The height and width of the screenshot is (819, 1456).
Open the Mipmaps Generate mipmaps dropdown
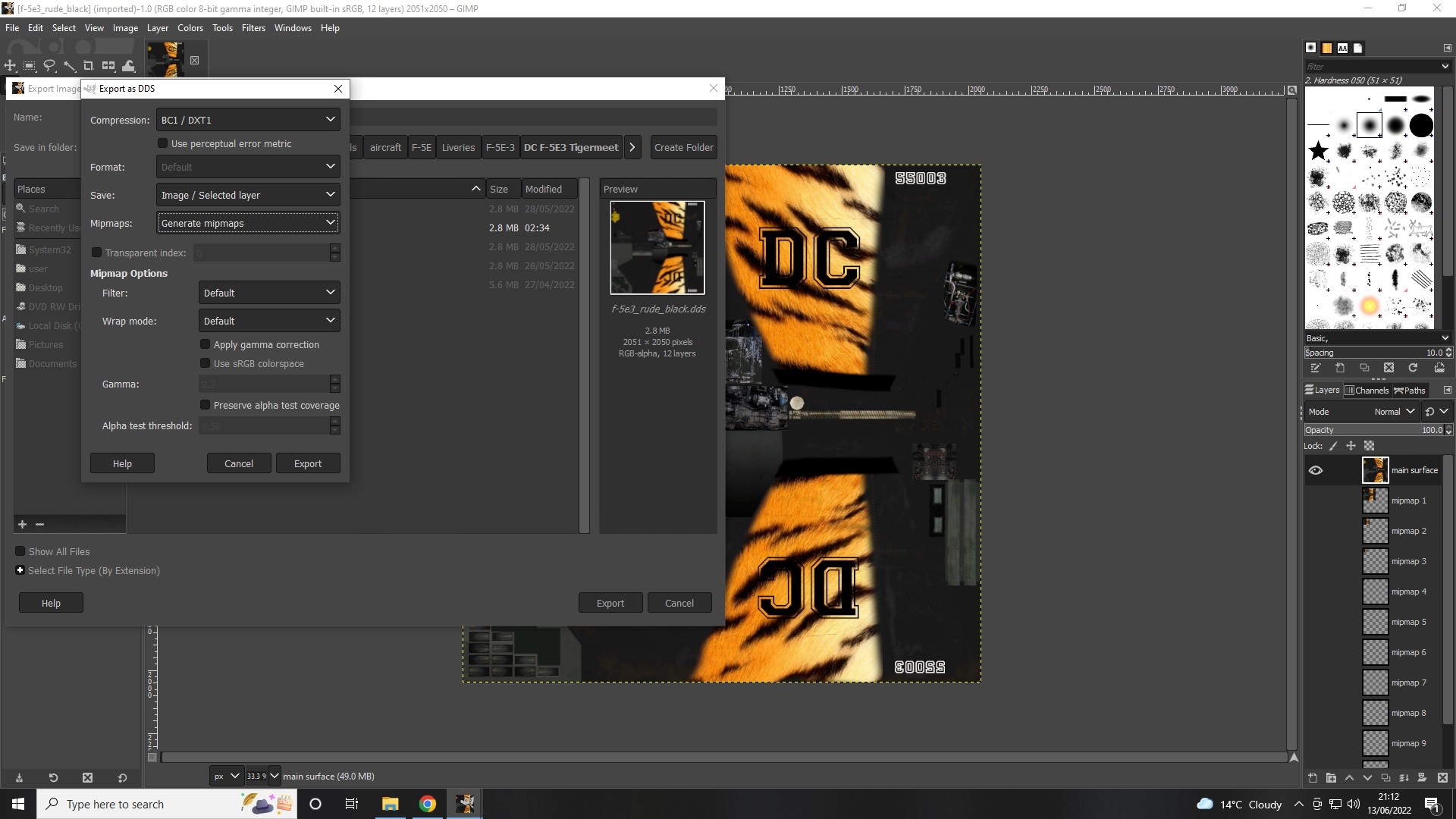tap(248, 223)
